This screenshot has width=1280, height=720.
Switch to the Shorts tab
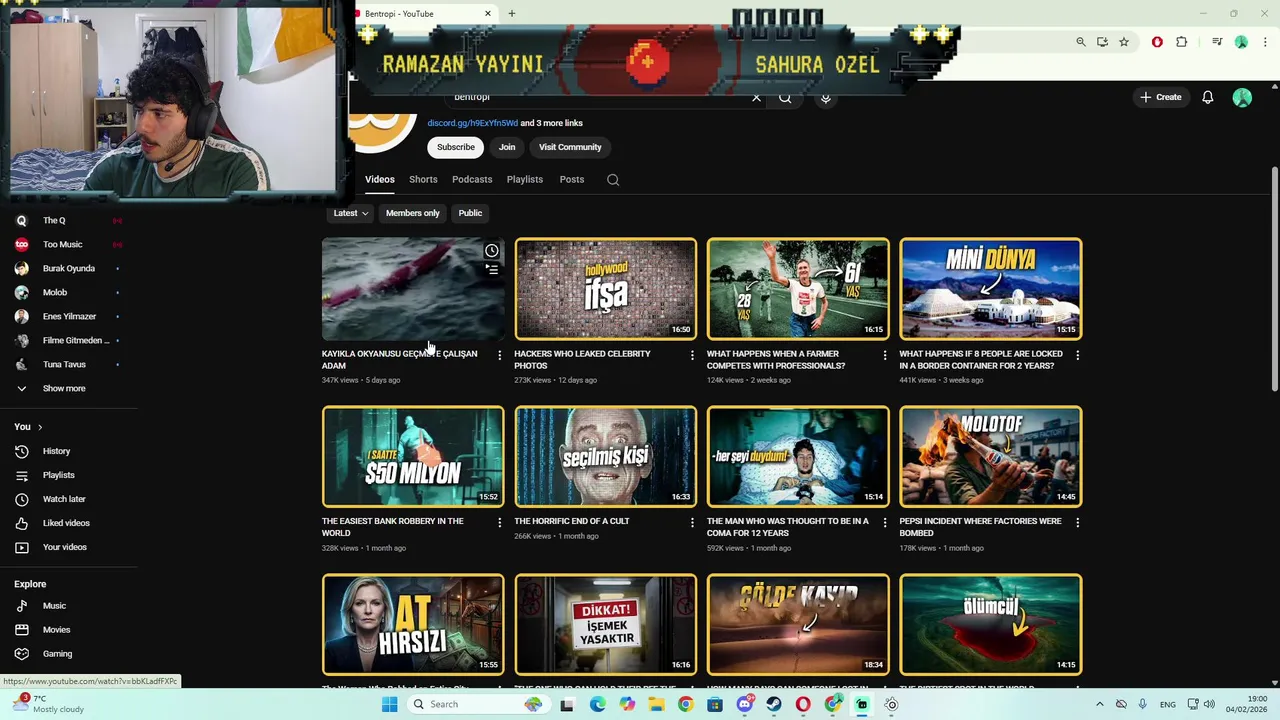pos(423,180)
